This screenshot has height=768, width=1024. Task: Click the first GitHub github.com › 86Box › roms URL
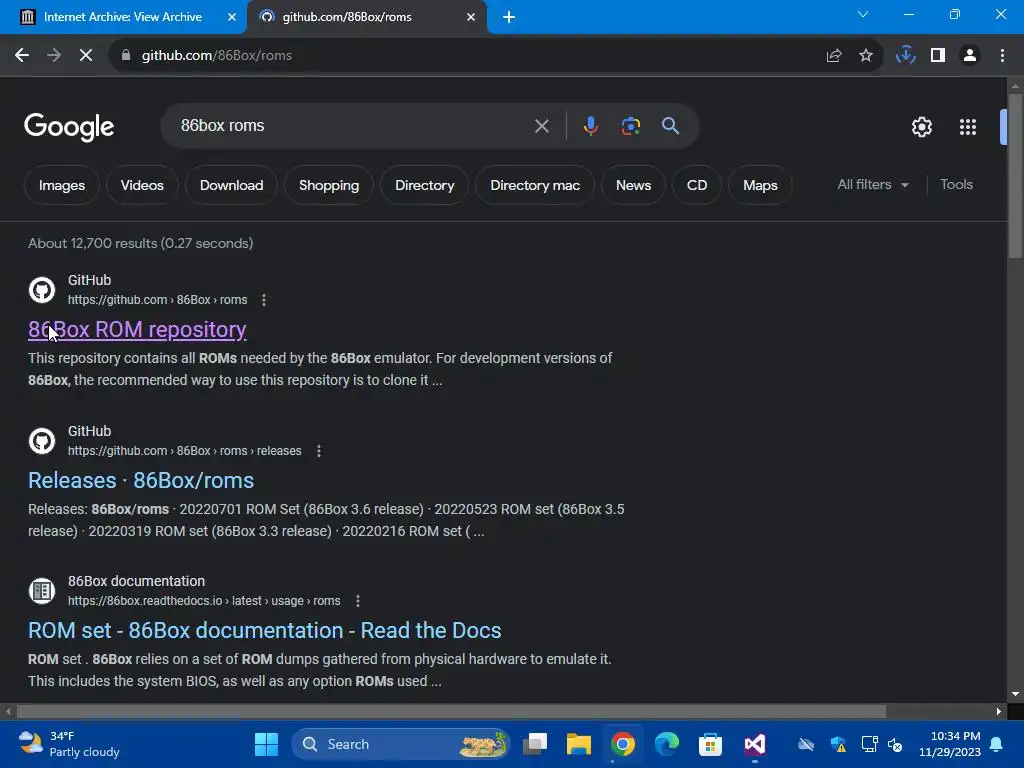[x=157, y=300]
